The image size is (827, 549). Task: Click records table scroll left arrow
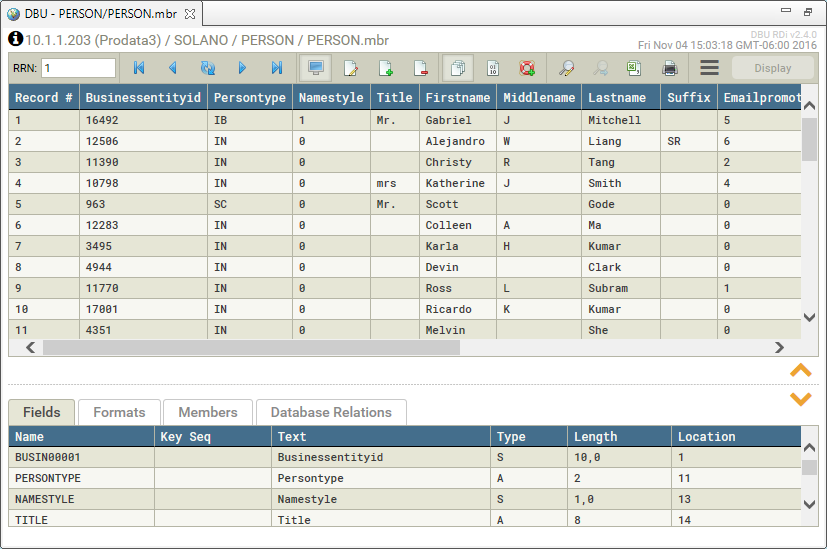31,347
